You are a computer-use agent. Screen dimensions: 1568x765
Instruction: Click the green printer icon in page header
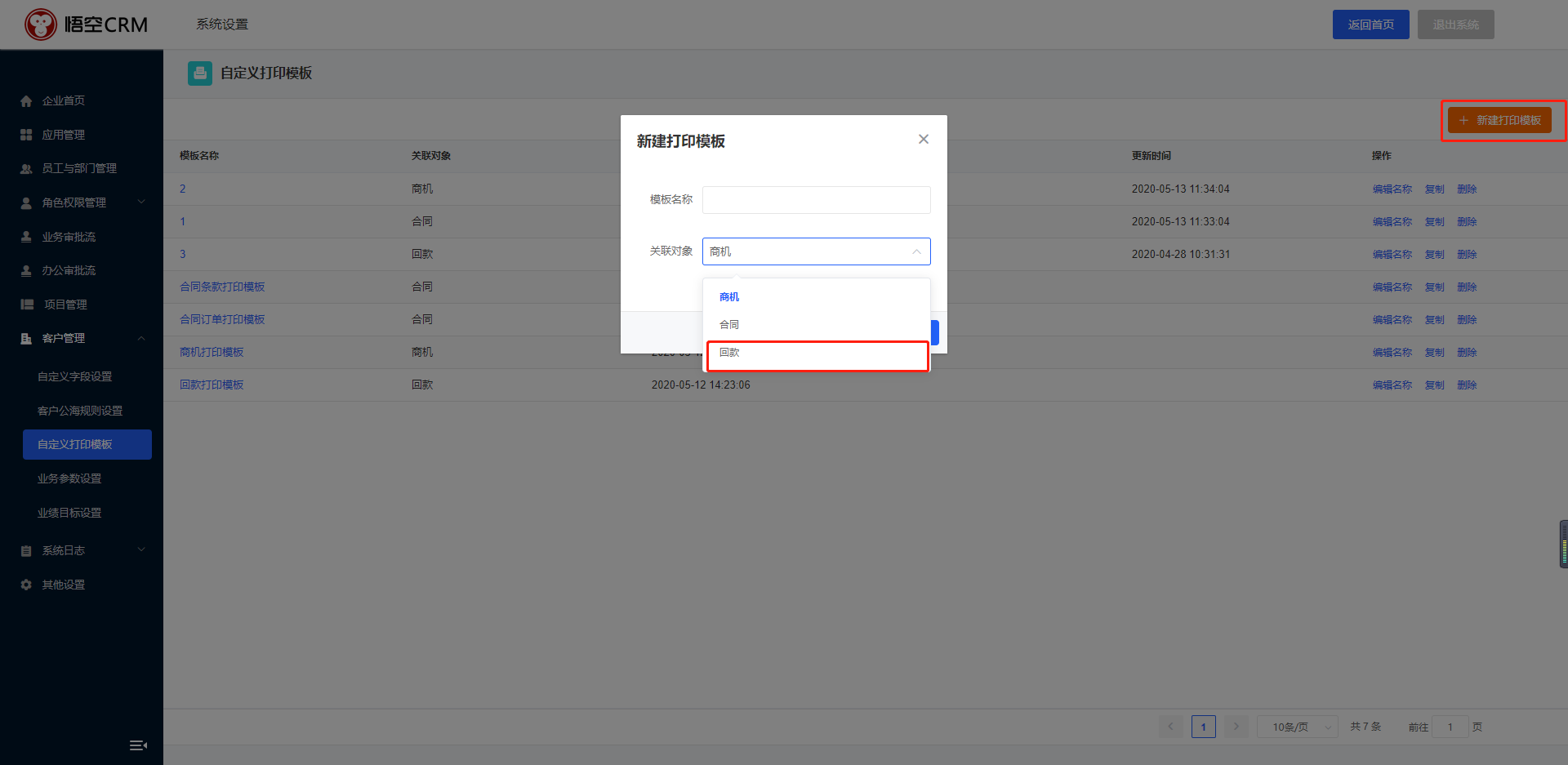coord(200,73)
